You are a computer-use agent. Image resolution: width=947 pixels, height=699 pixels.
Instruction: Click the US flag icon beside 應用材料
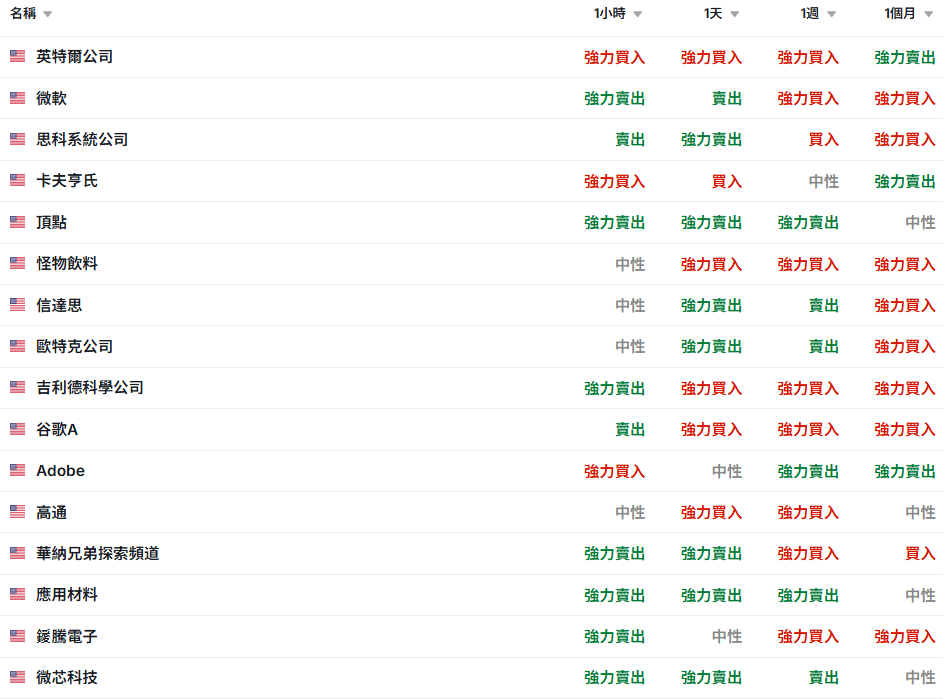(18, 594)
